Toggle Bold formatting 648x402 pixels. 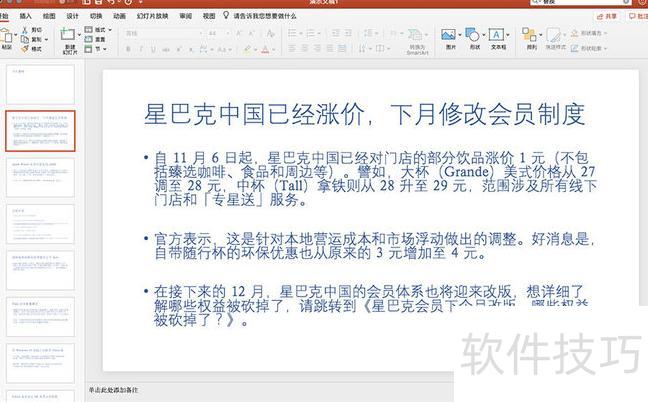point(128,49)
